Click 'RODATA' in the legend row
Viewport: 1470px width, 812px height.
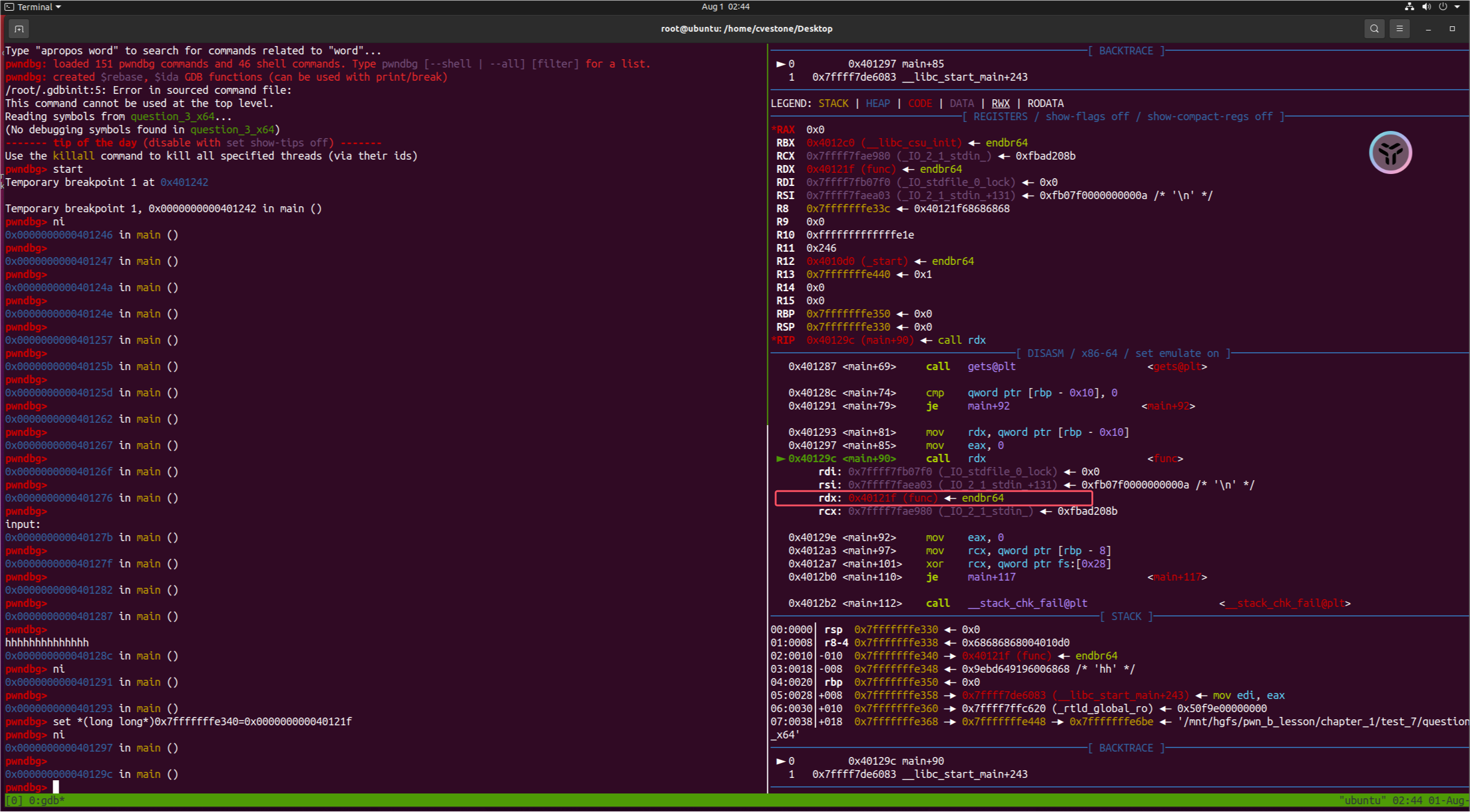point(1045,103)
